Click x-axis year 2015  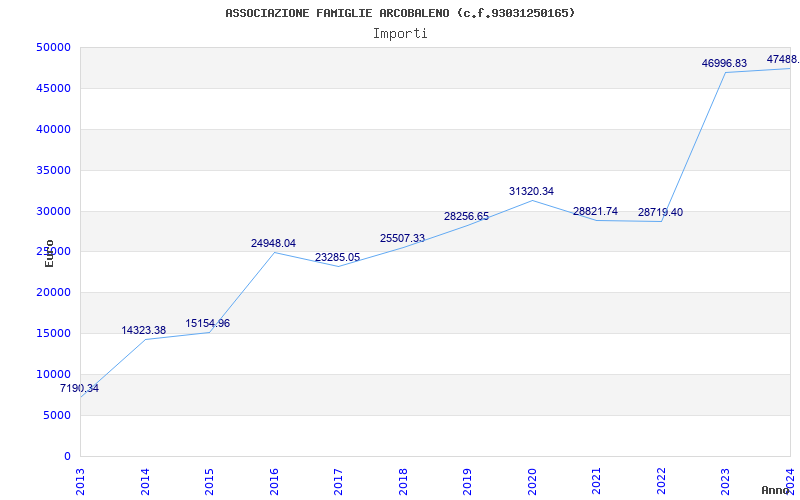(209, 481)
